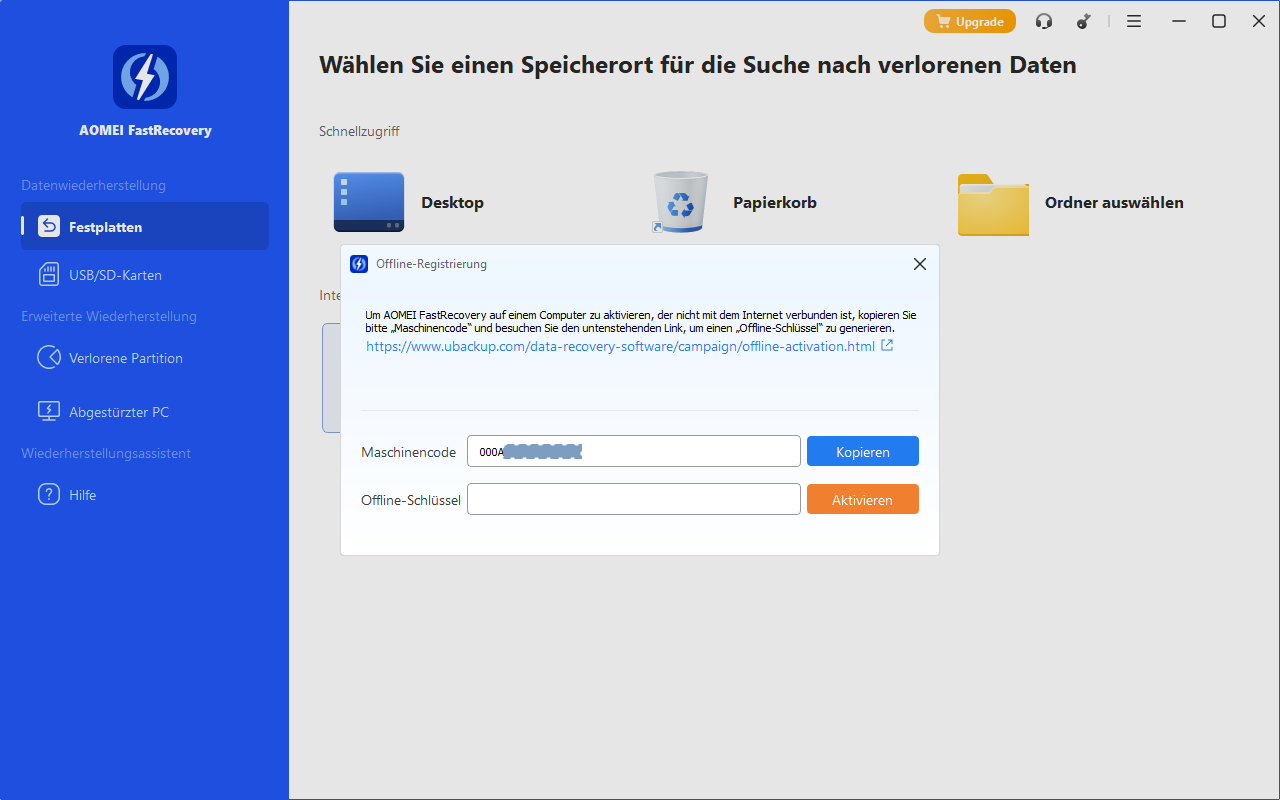Close the Offline-Registrierung dialog
Screen dimensions: 1280x800
click(920, 264)
